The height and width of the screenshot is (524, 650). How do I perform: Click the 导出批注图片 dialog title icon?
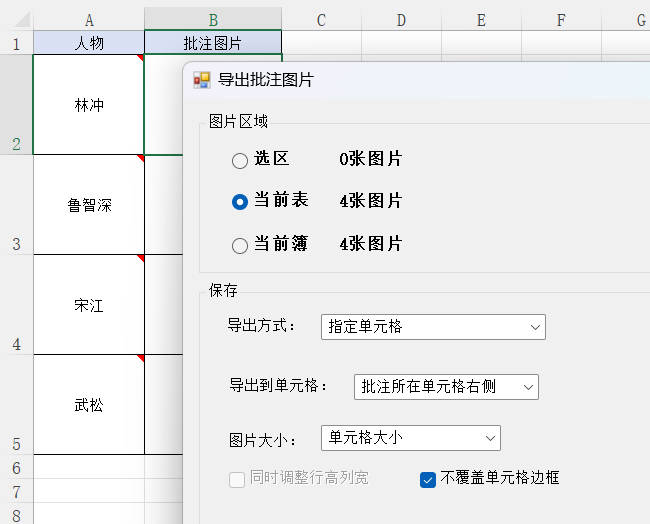tap(202, 80)
